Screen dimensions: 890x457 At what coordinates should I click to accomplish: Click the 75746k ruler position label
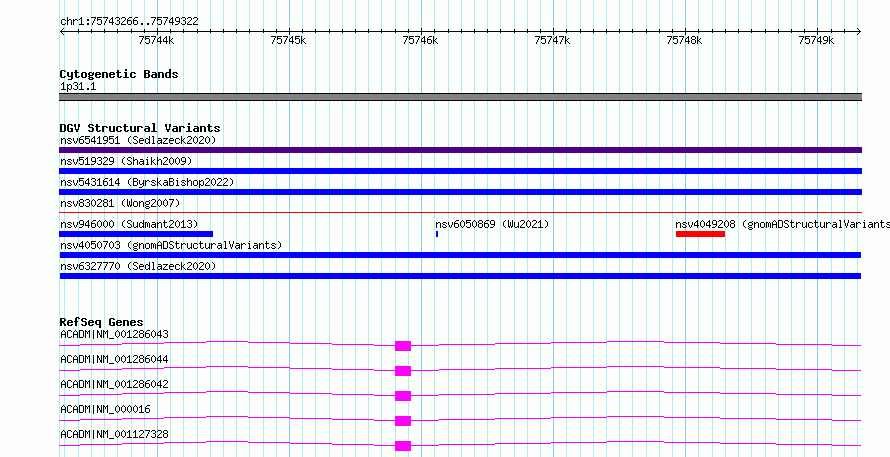coord(420,40)
